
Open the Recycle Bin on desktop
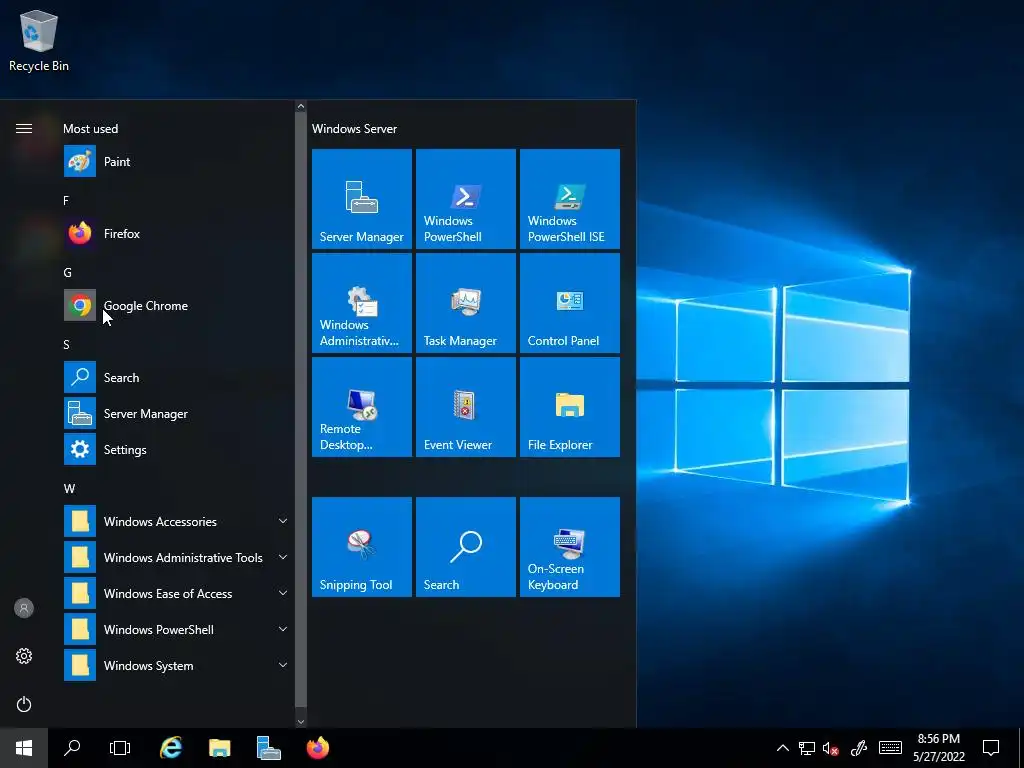39,40
